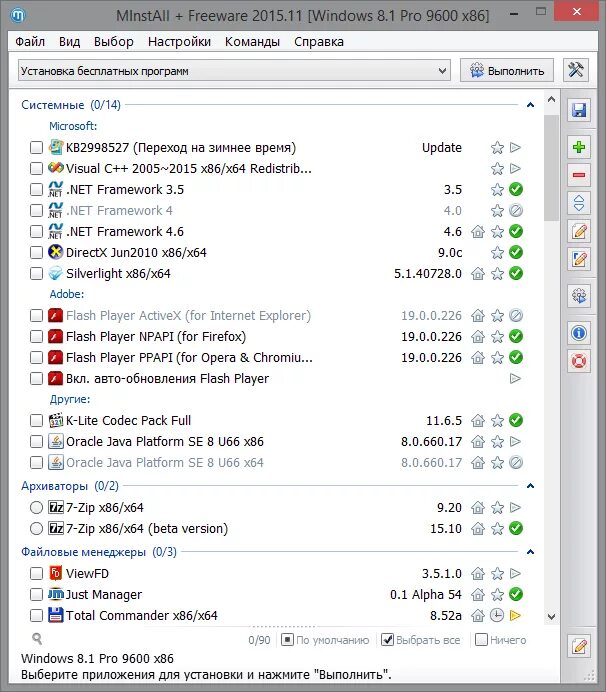Open the Команды menu
The width and height of the screenshot is (606, 692).
[x=252, y=41]
